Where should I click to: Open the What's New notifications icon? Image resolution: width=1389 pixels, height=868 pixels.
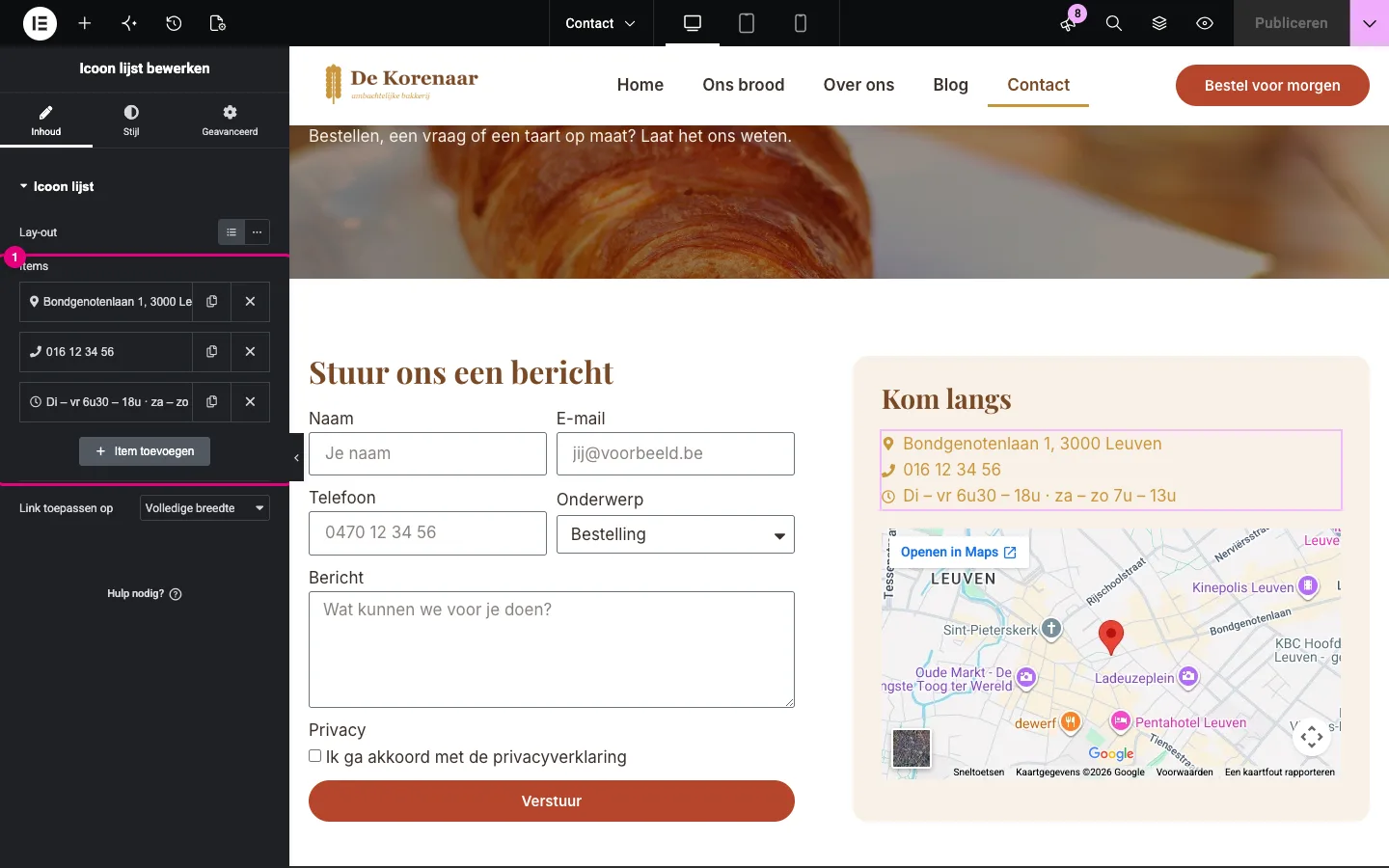coord(1069,23)
